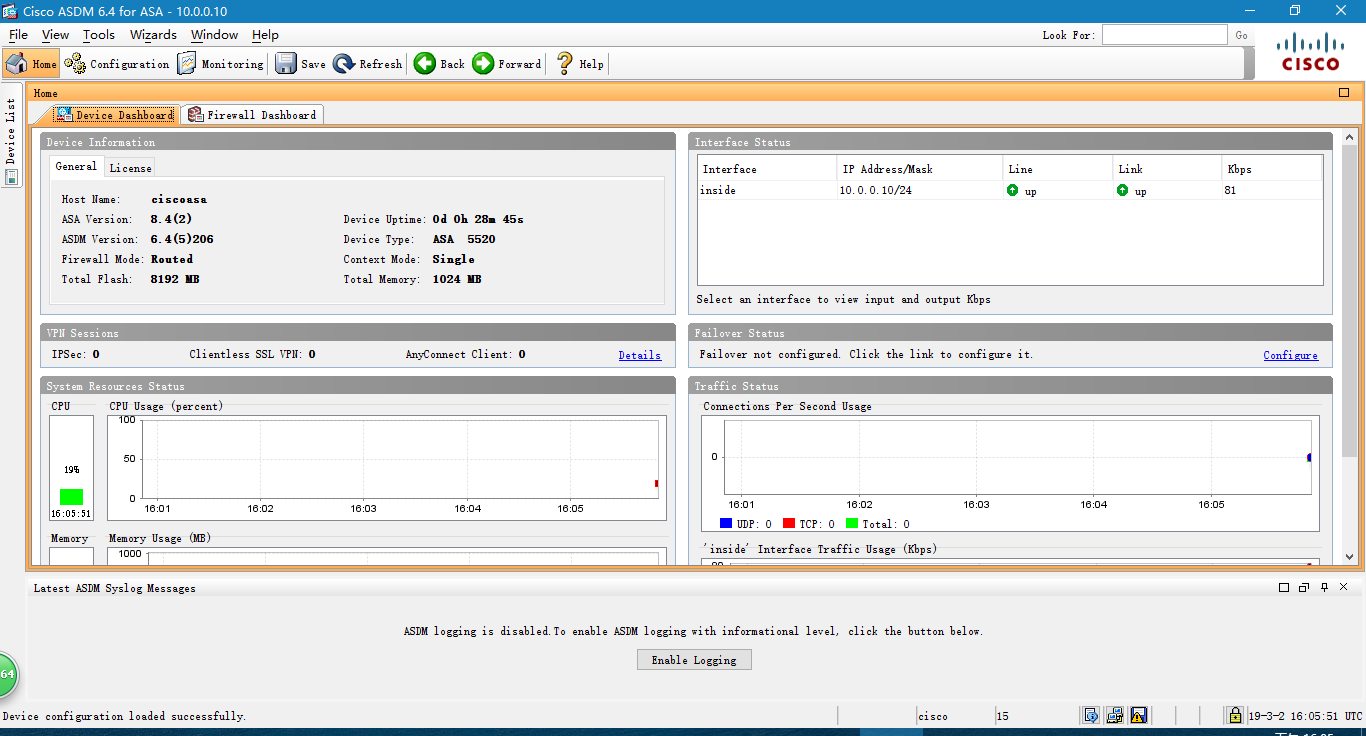
Task: Go to the Home toolbar button
Action: click(x=31, y=63)
